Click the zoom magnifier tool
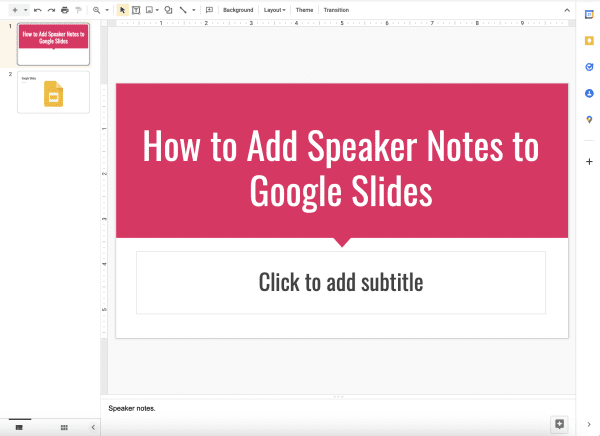600x436 pixels. pos(96,10)
